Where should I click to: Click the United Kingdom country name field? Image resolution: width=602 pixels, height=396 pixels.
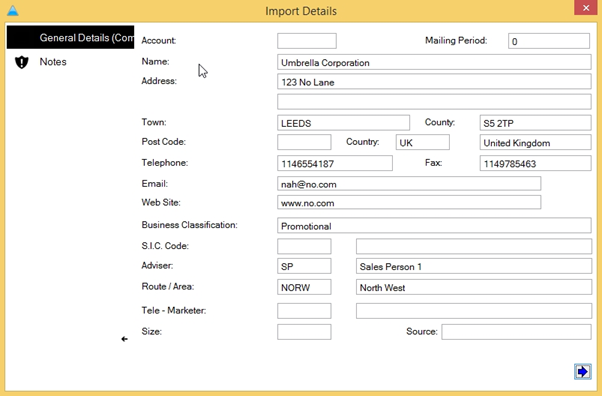point(535,142)
